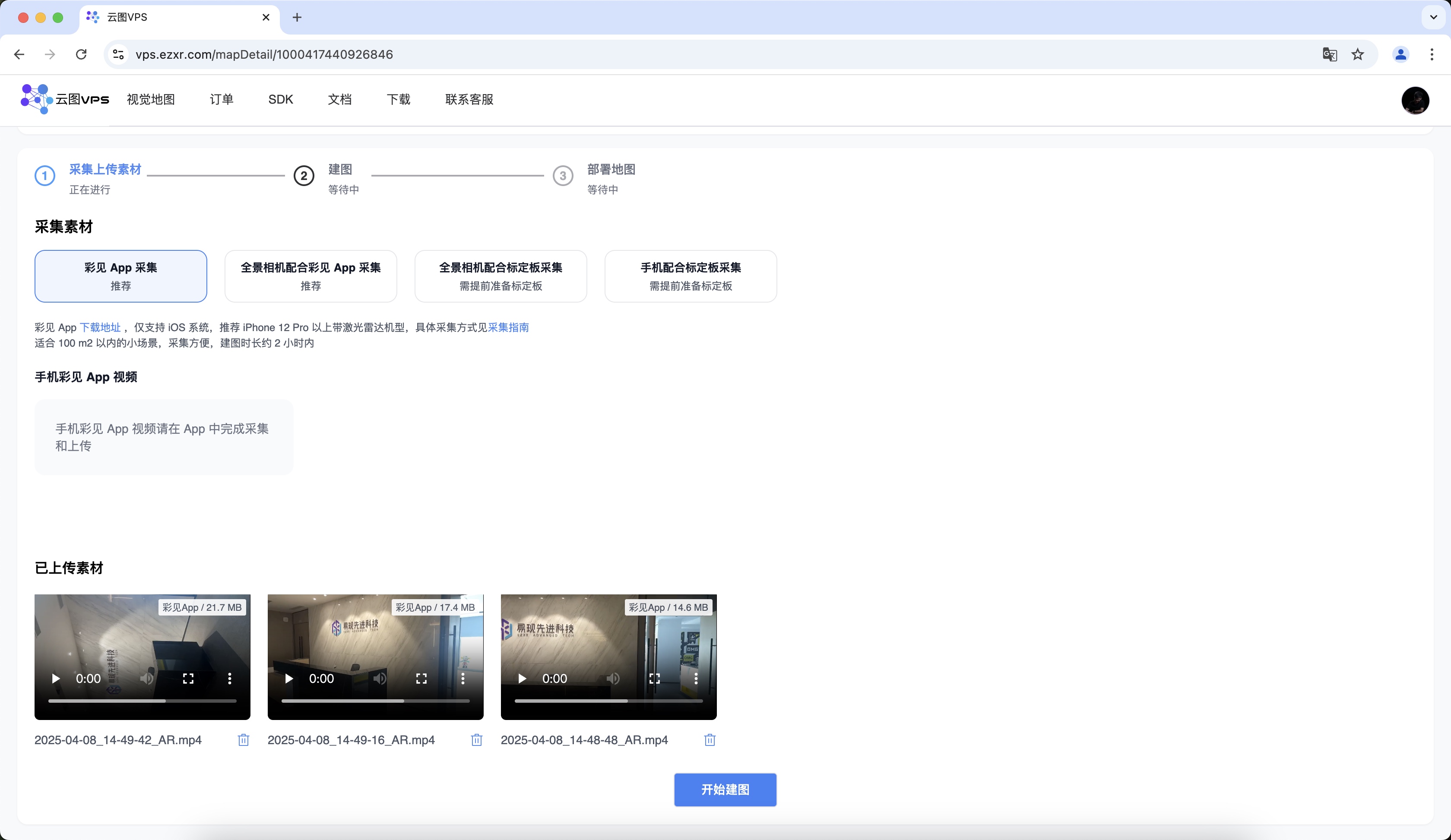Remove 2025-04-08_14-48-48_AR.mp4 with trash icon

tap(710, 740)
